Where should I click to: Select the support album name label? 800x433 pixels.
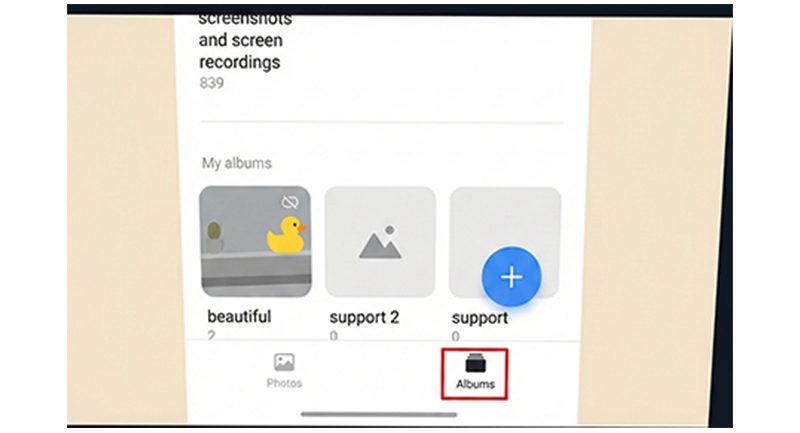(x=480, y=318)
